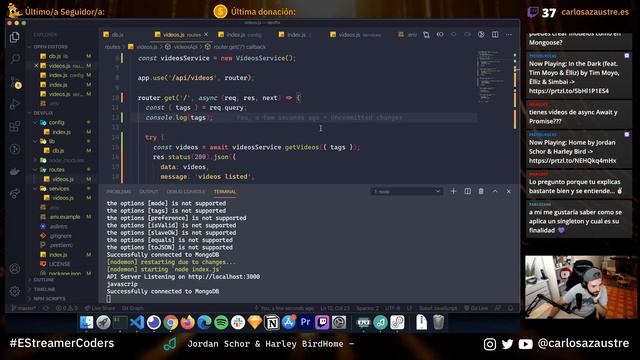Open Twitch app from the Dock
Screen dimensions: 640x360
pos(322,322)
